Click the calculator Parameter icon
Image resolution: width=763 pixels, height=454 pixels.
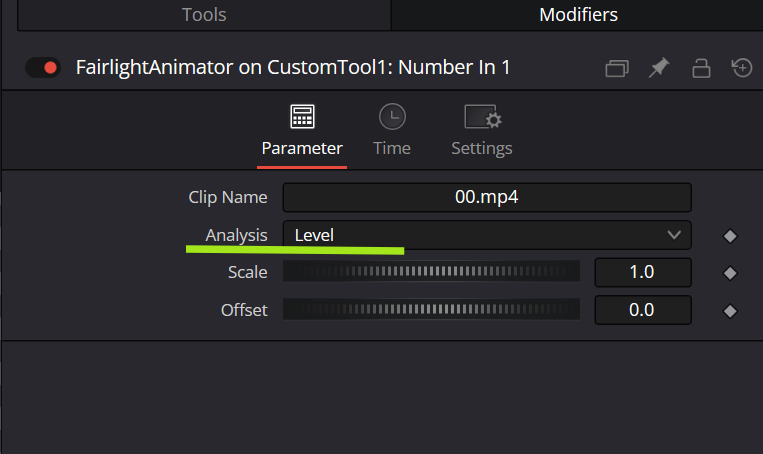pos(302,117)
